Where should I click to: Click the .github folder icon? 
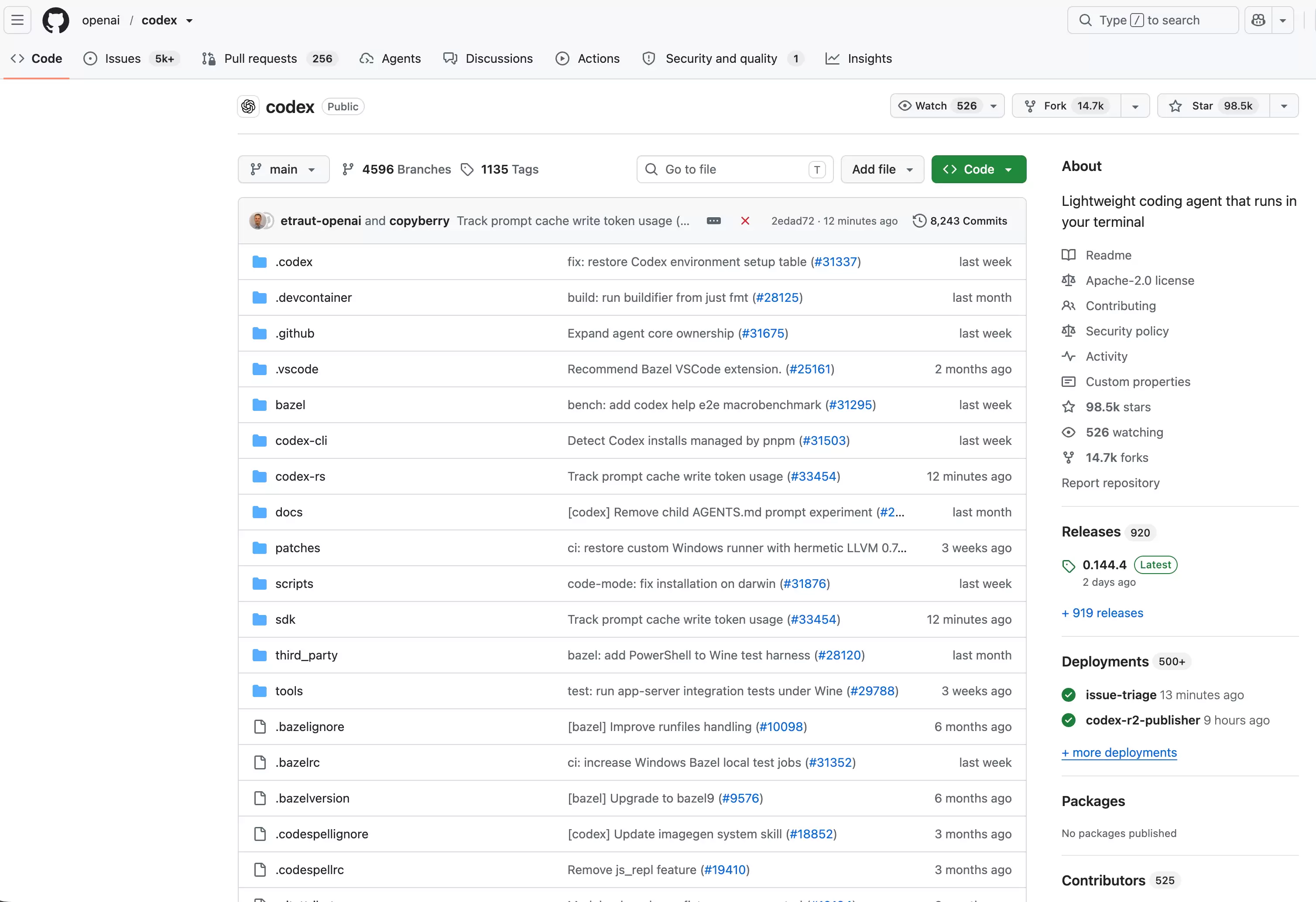click(259, 333)
